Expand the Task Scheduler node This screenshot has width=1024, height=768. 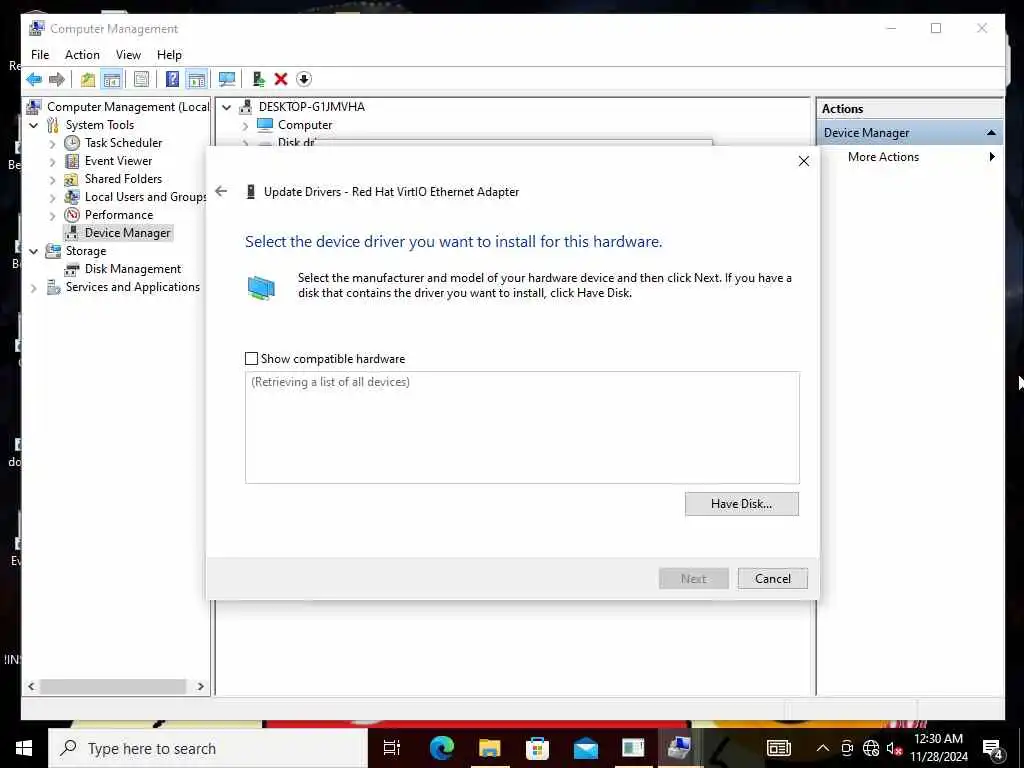click(53, 143)
